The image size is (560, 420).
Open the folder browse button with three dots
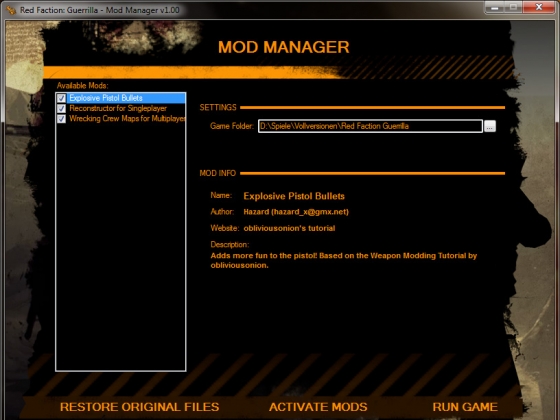coord(490,126)
